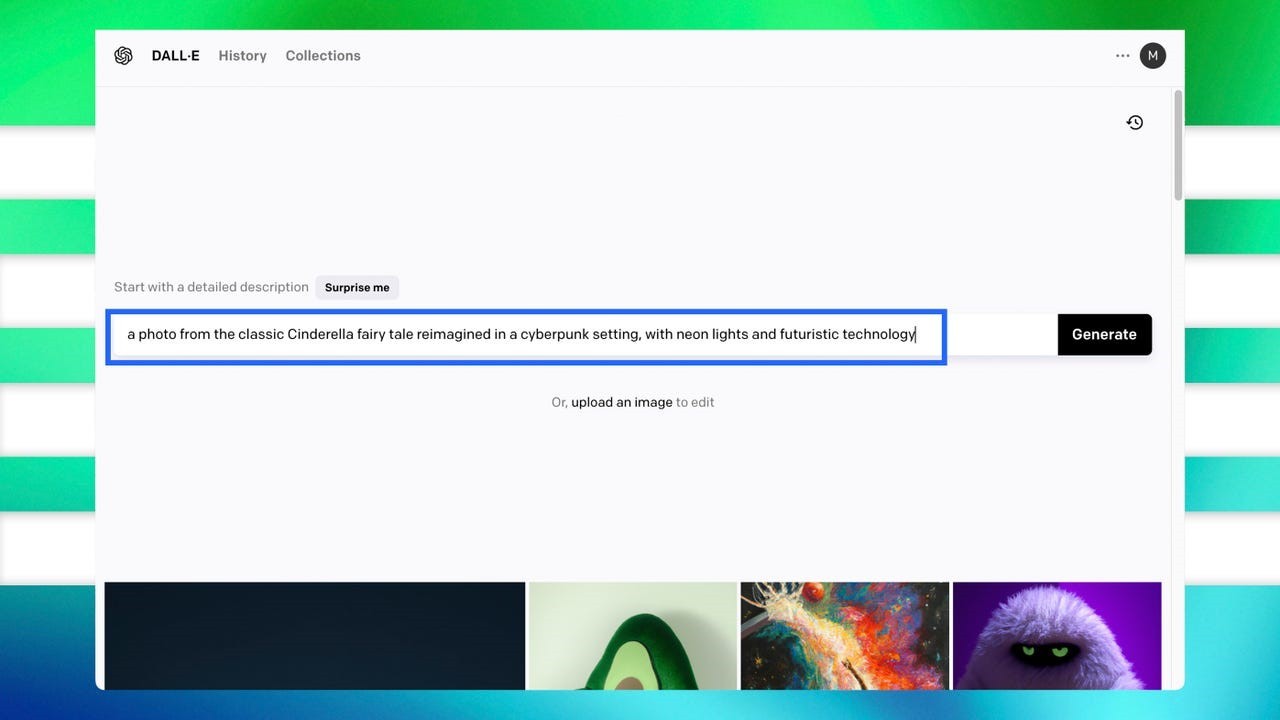Click the OpenAI logo icon
This screenshot has width=1280, height=720.
click(123, 56)
